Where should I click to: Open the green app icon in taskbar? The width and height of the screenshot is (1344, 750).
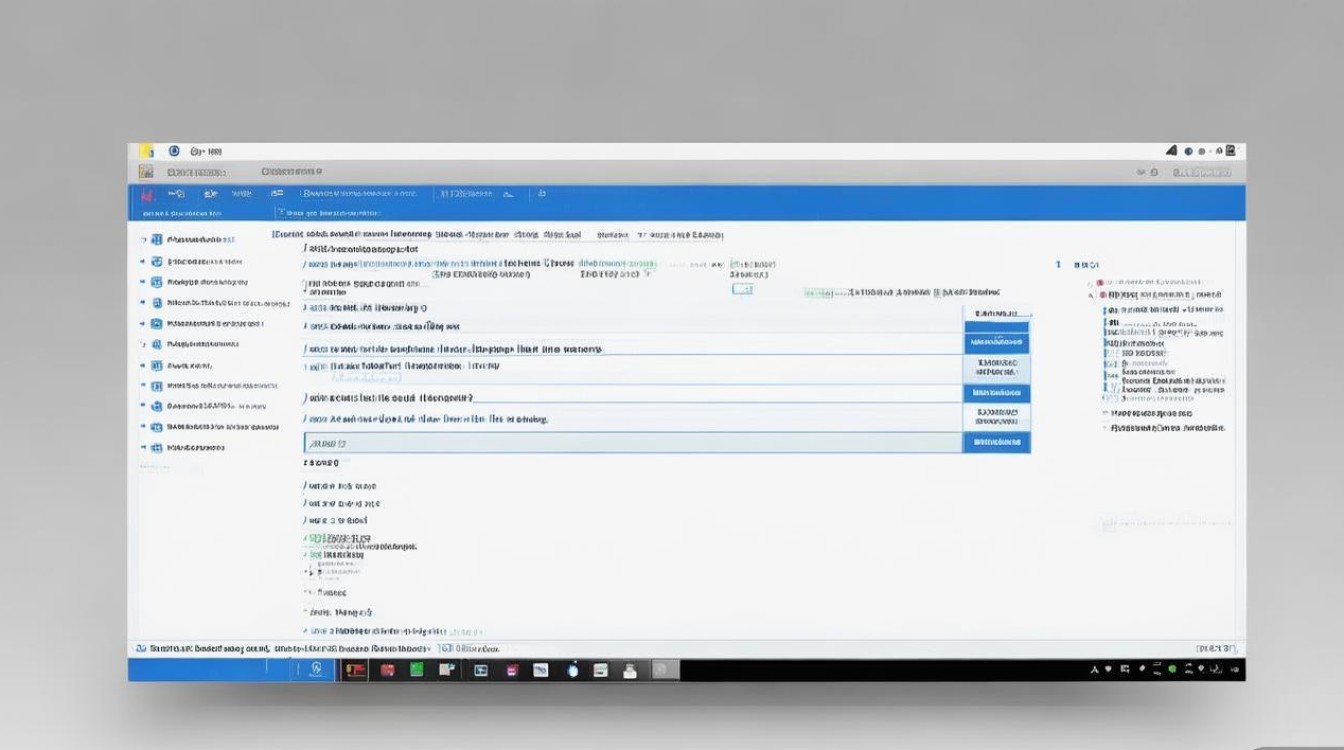[418, 670]
